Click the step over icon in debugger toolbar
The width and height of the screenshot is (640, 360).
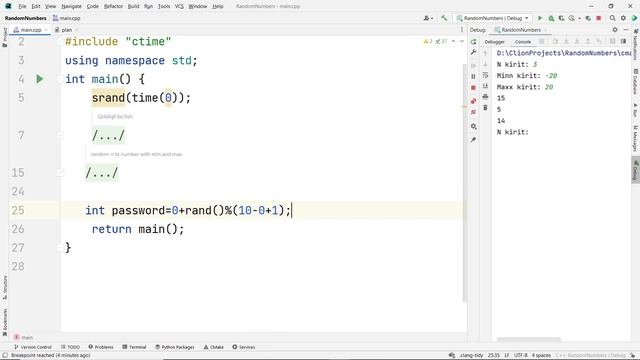pos(555,41)
